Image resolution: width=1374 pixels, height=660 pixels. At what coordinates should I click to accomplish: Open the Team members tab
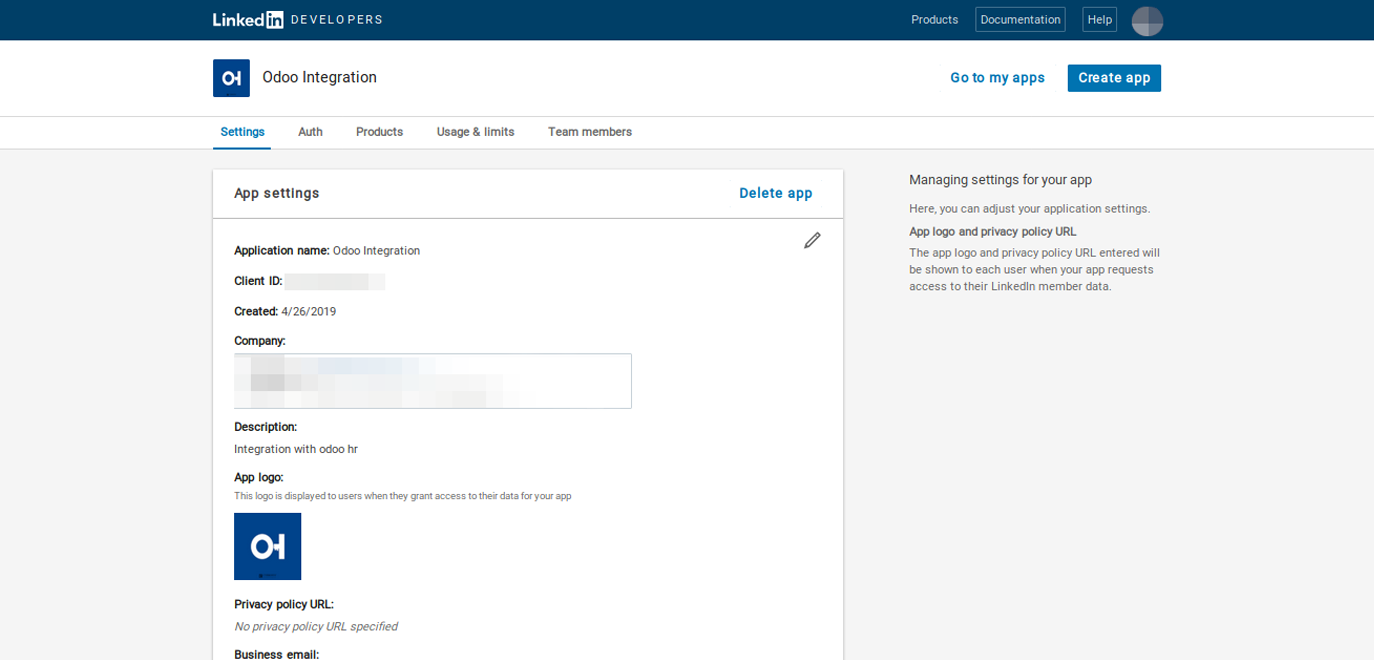590,132
